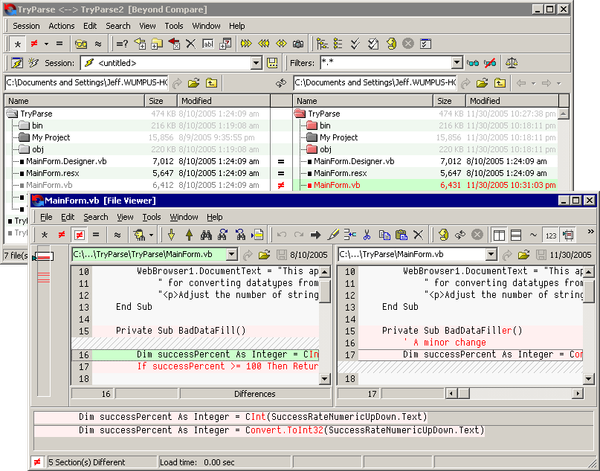
Task: Click the camera snapshot icon in folder toolbar
Action: click(298, 44)
